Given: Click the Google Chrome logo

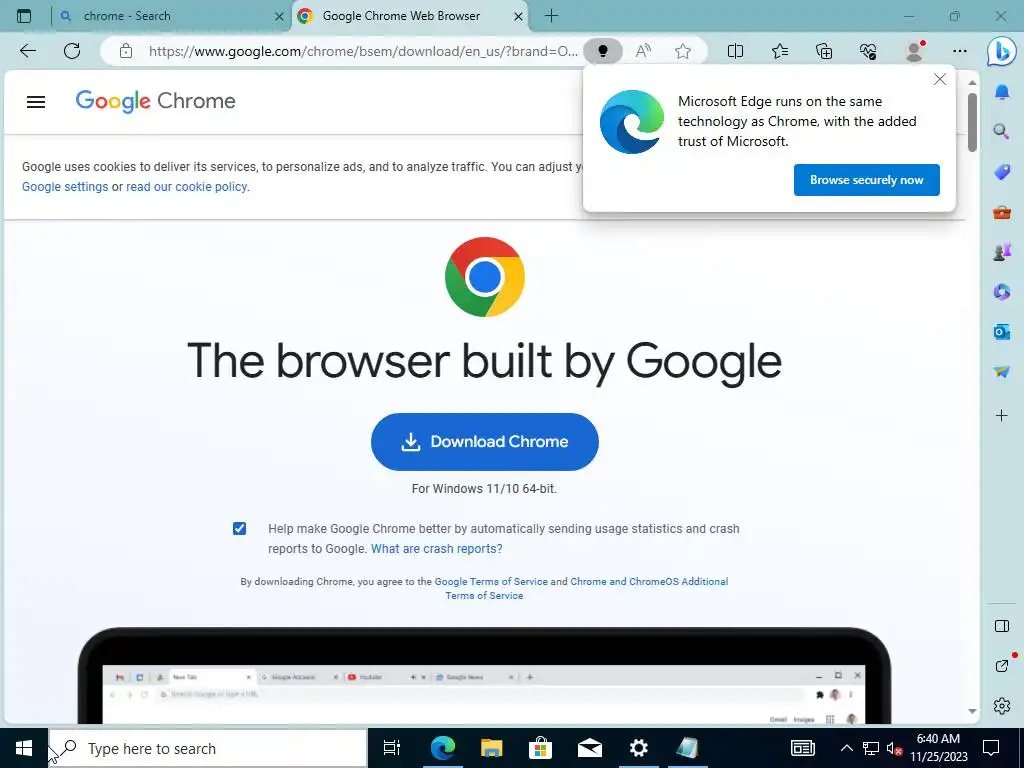Looking at the screenshot, I should 155,101.
